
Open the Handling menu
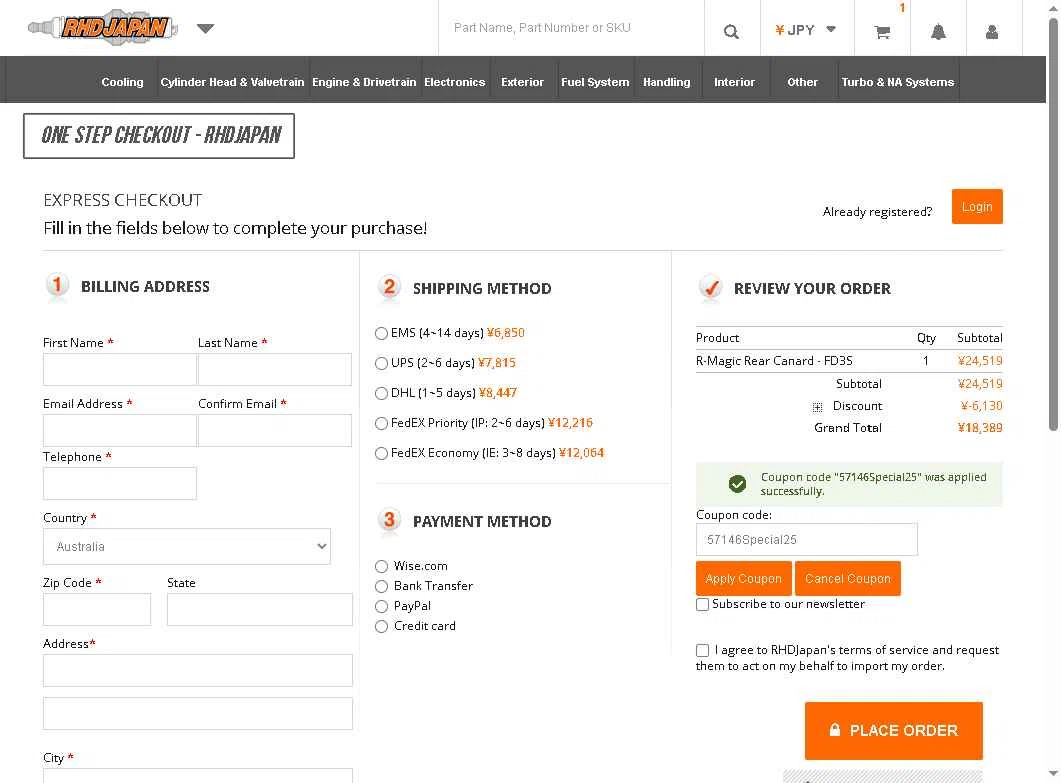667,82
